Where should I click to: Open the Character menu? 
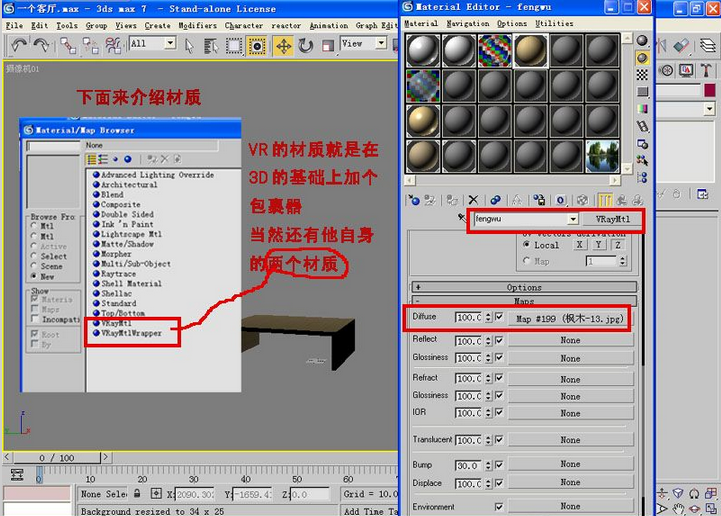pyautogui.click(x=244, y=26)
